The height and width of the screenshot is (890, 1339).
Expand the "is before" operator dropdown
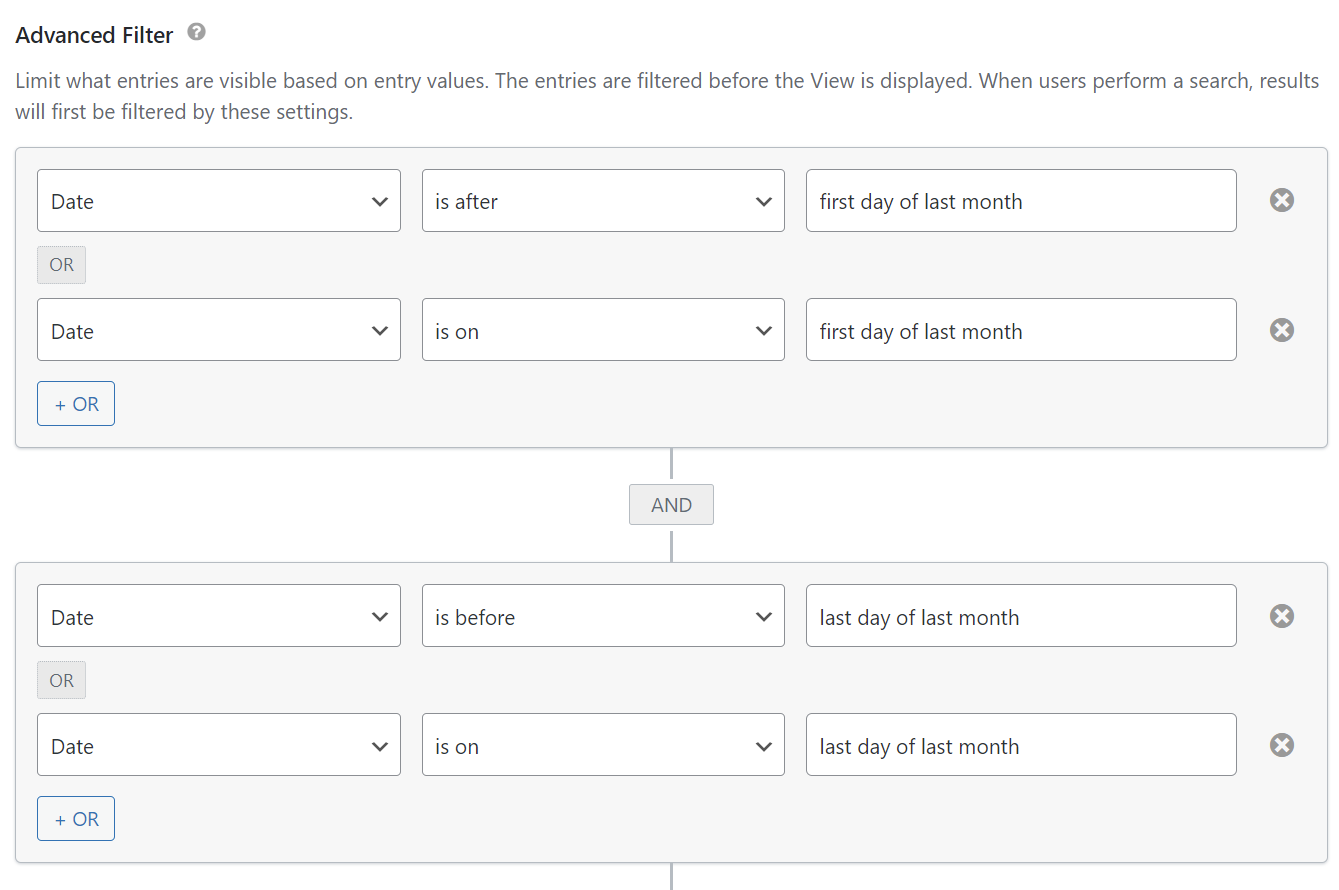point(603,616)
